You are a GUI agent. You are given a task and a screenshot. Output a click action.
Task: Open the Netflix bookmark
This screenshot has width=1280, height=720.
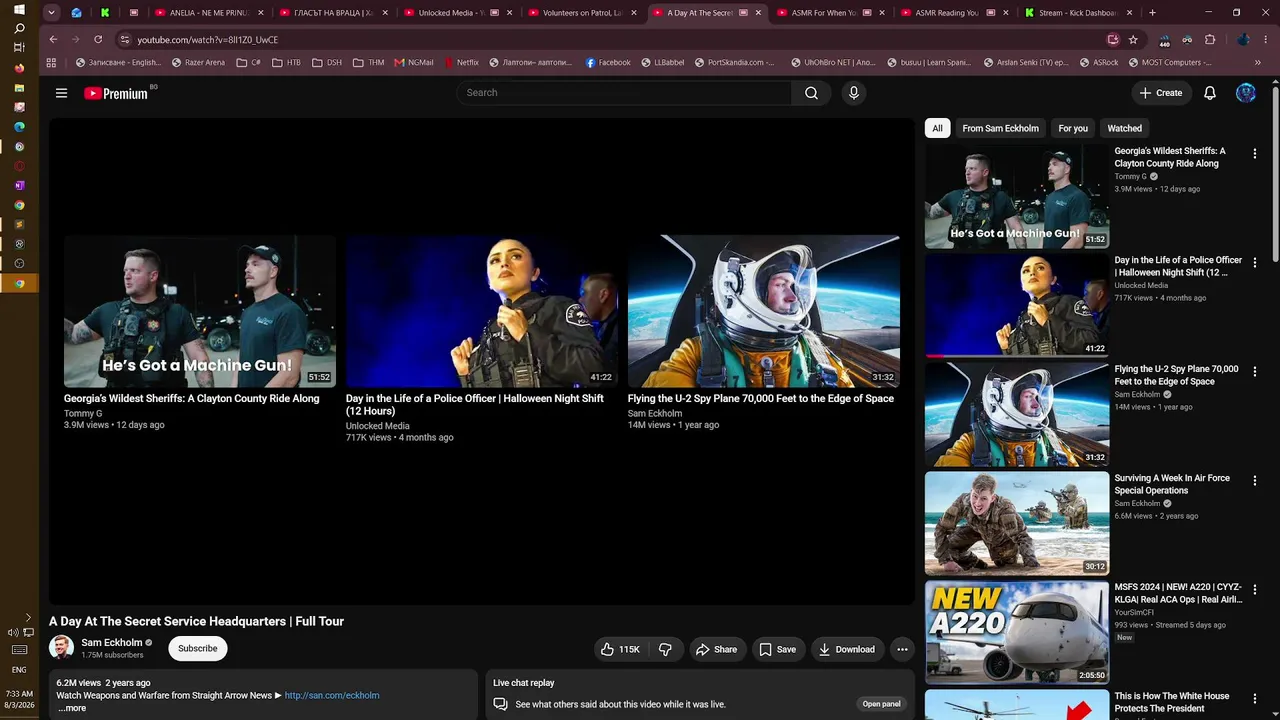(460, 62)
